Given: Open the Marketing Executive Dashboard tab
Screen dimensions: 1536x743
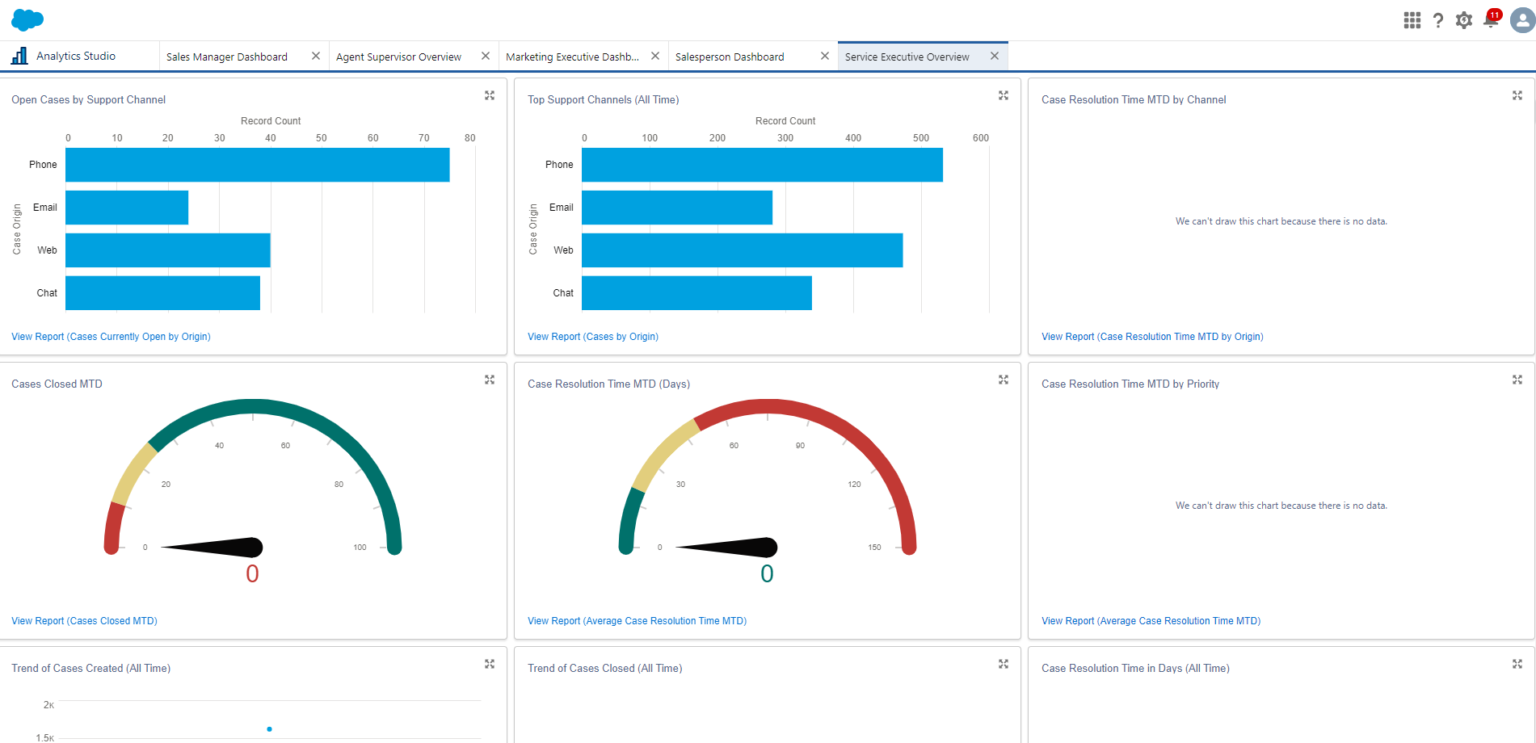Looking at the screenshot, I should pos(572,56).
